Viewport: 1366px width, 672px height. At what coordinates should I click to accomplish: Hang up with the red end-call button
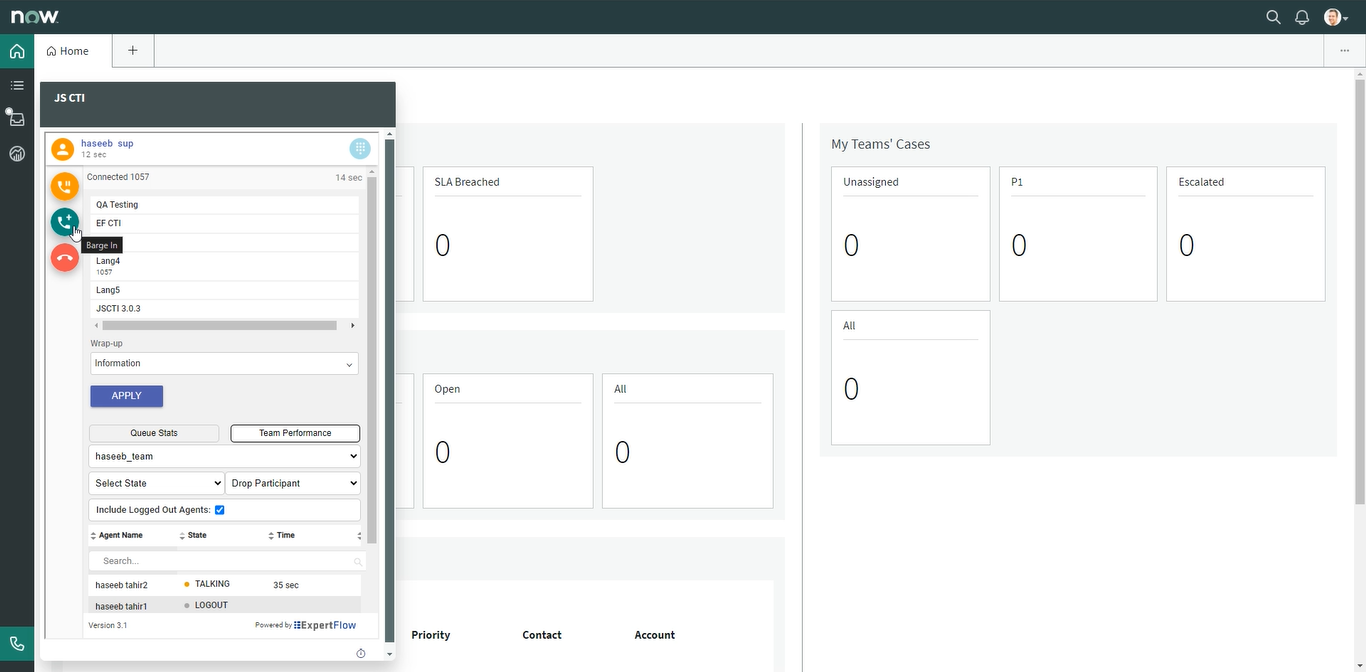click(65, 258)
